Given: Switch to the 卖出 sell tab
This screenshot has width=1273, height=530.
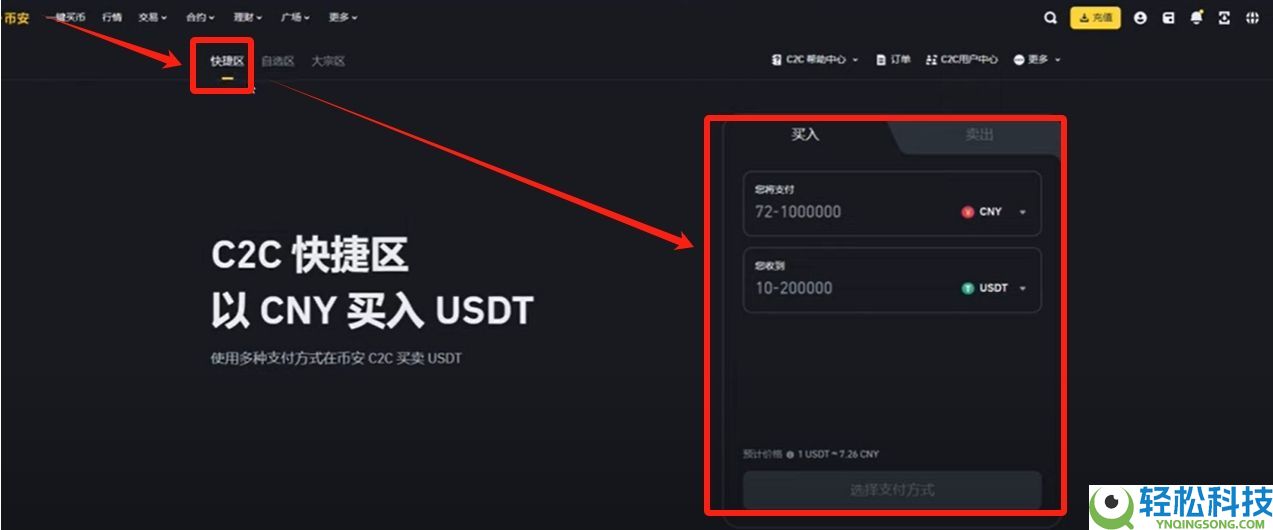Looking at the screenshot, I should (x=980, y=135).
